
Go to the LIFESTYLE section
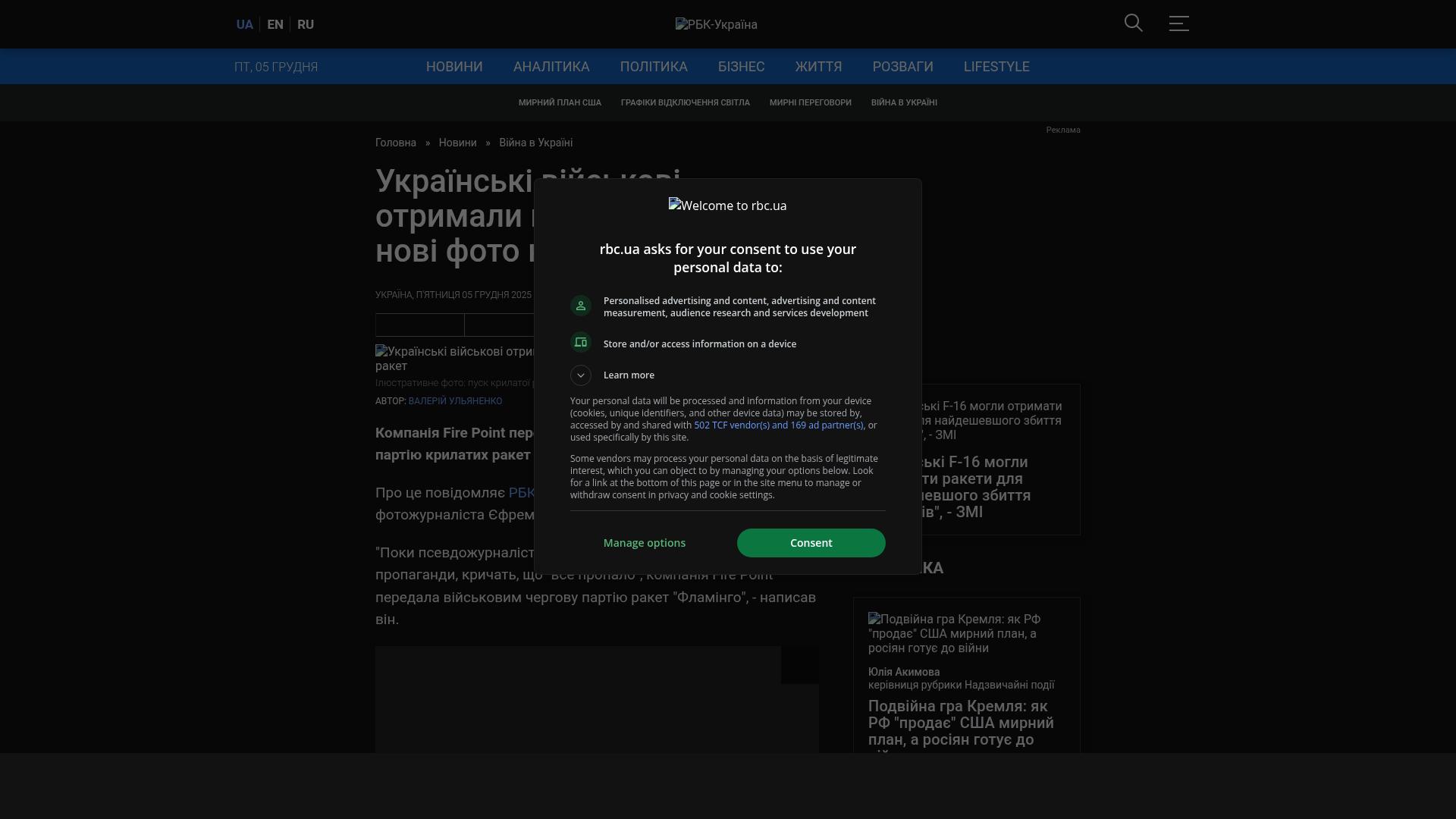point(996,67)
